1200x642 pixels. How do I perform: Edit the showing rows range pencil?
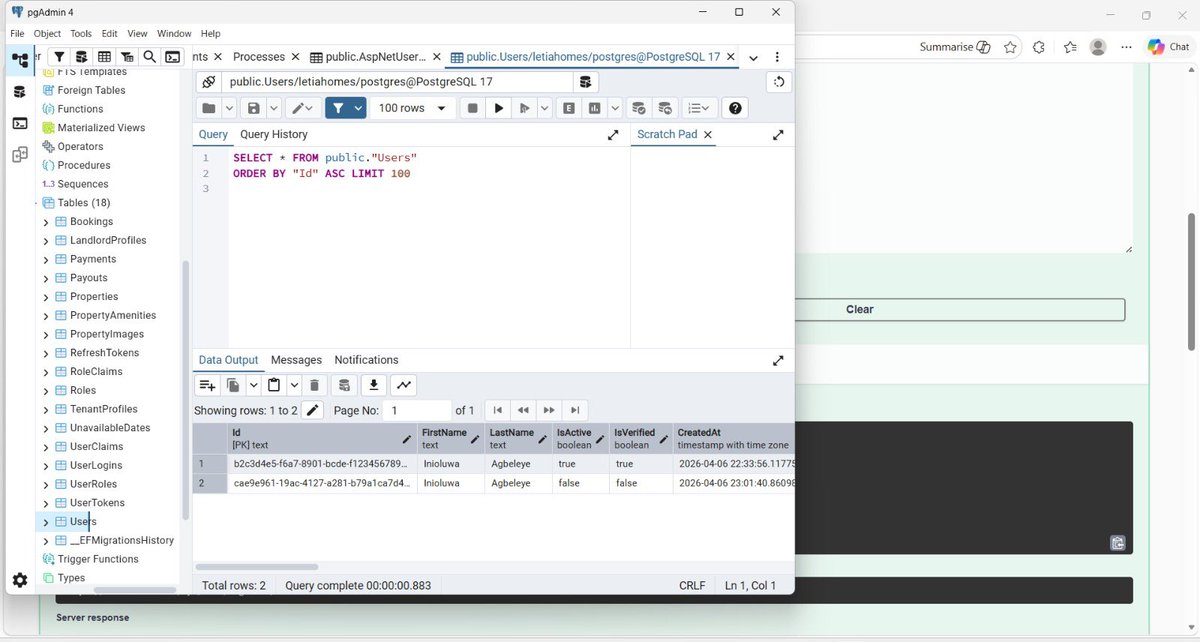313,410
